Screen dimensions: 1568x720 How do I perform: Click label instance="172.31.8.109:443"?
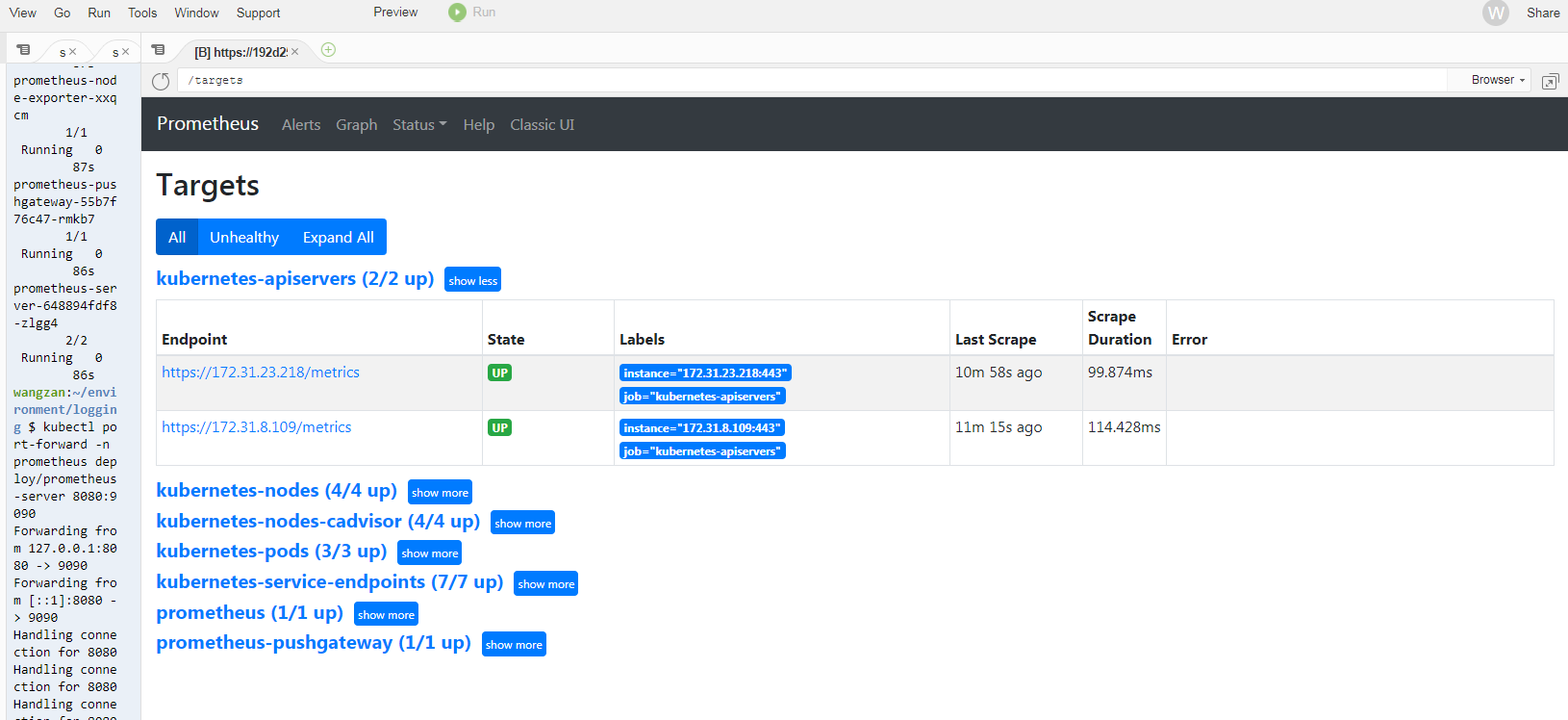click(702, 428)
